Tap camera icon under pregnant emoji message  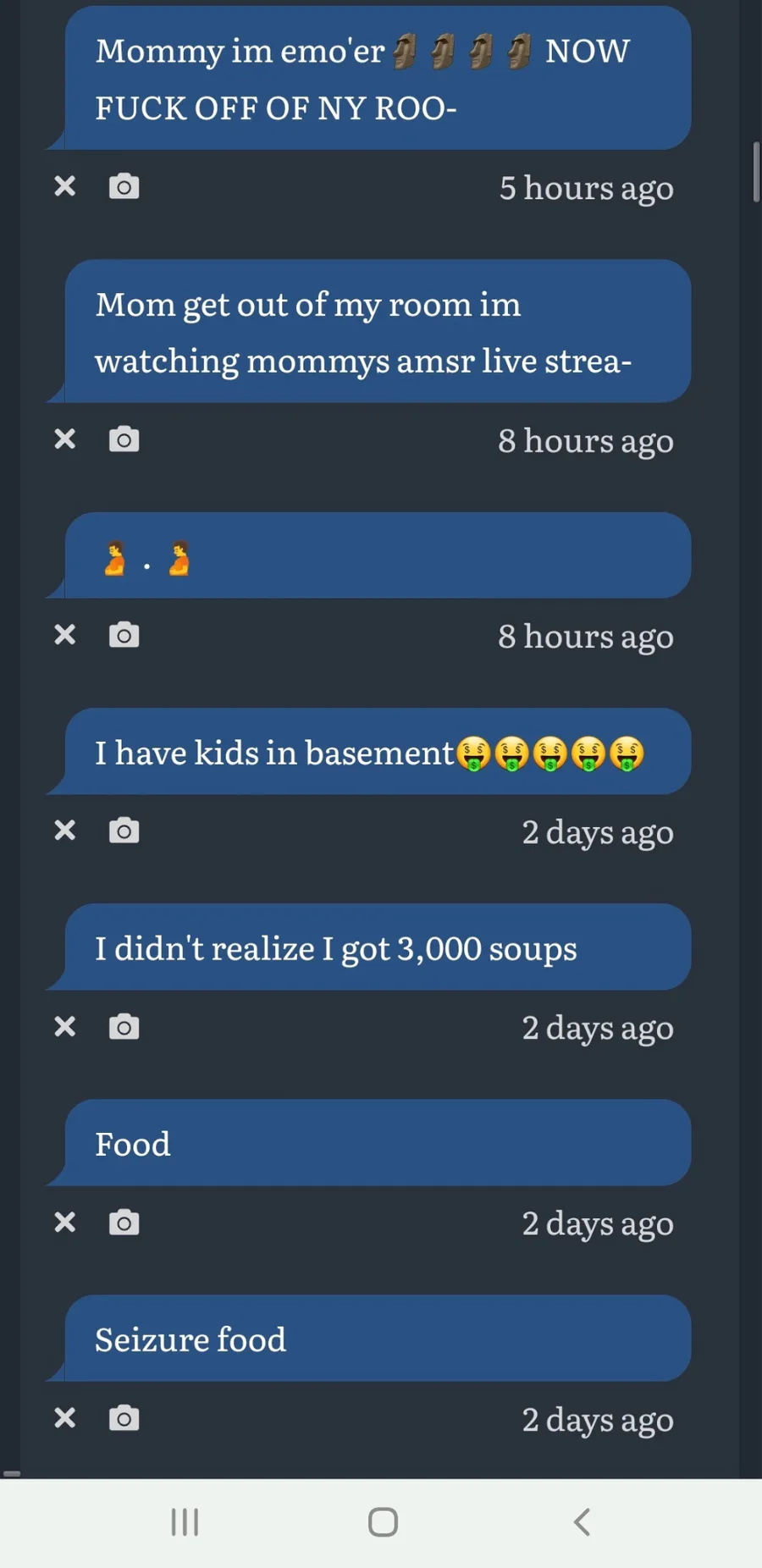point(124,635)
